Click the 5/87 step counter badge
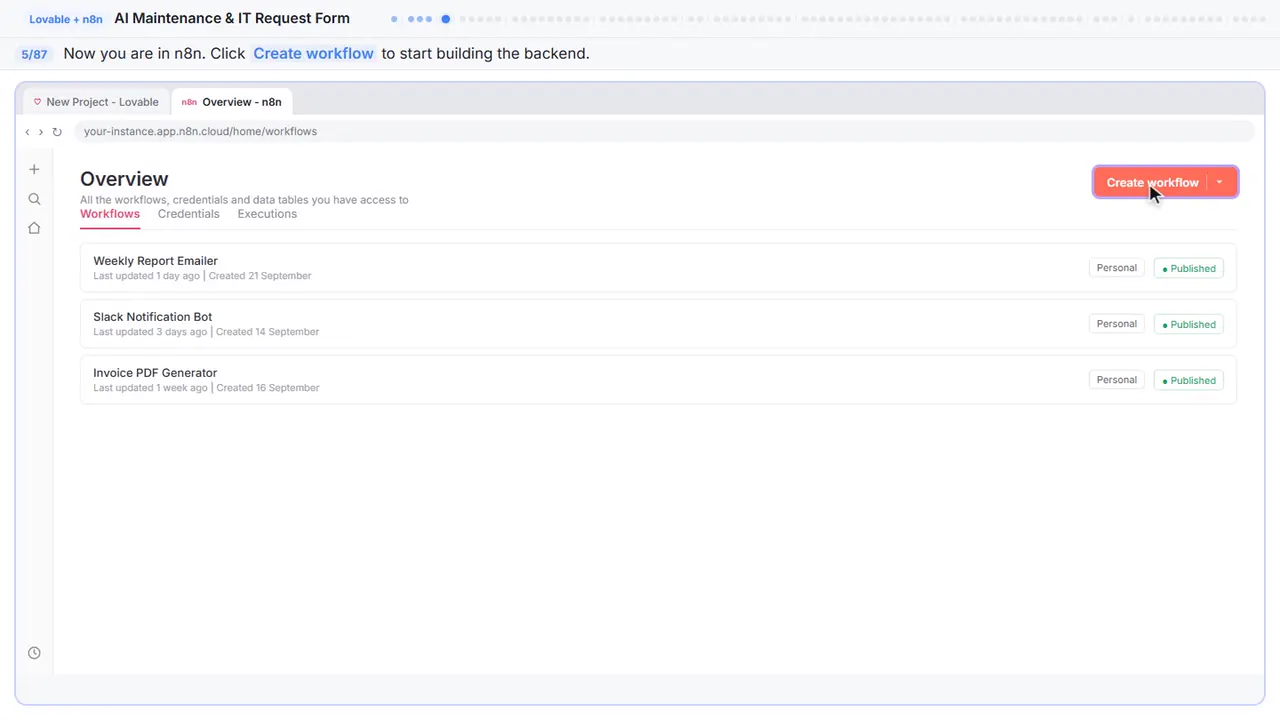Viewport: 1280px width, 720px height. pos(34,54)
